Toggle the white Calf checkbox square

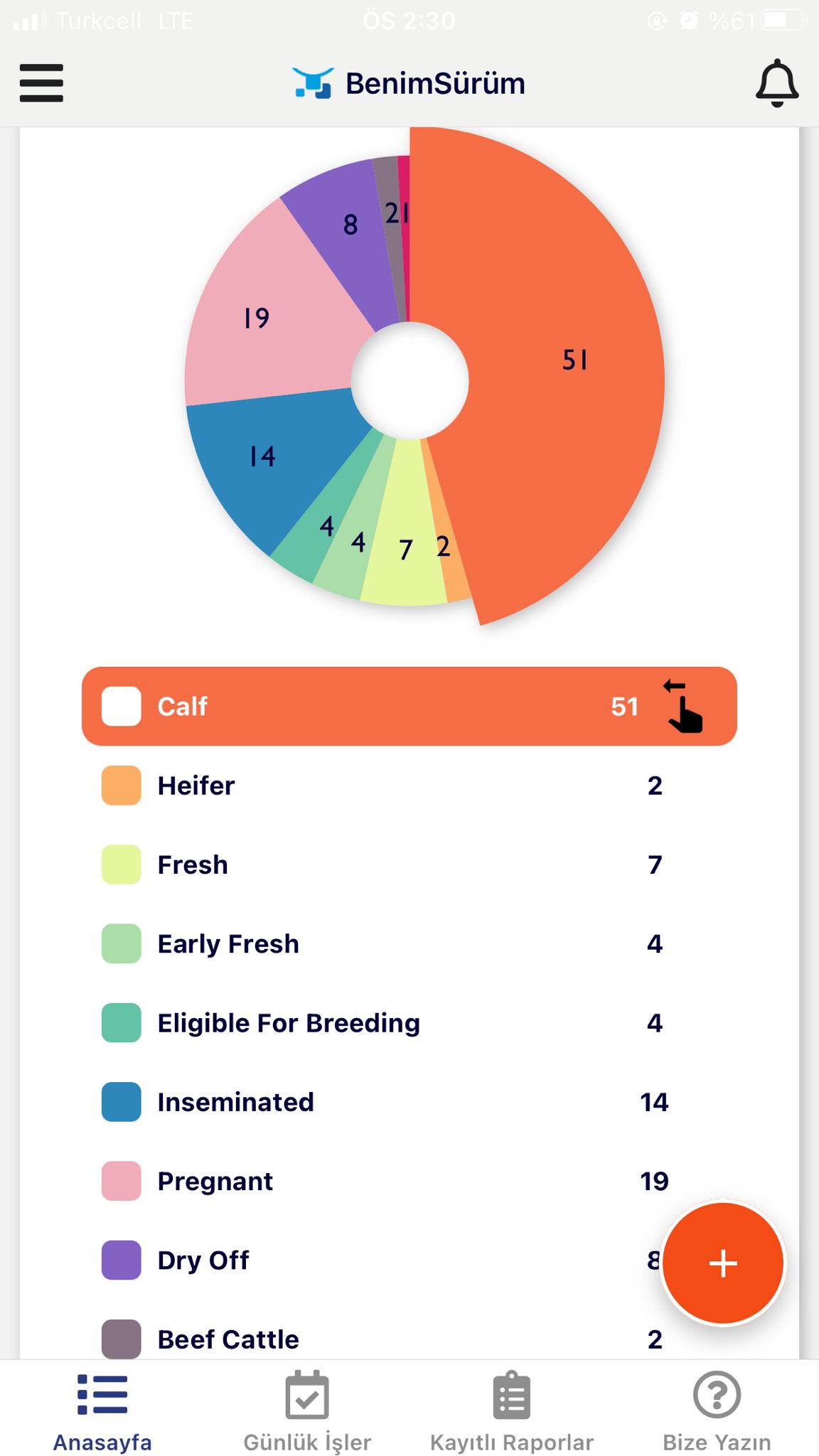tap(122, 706)
